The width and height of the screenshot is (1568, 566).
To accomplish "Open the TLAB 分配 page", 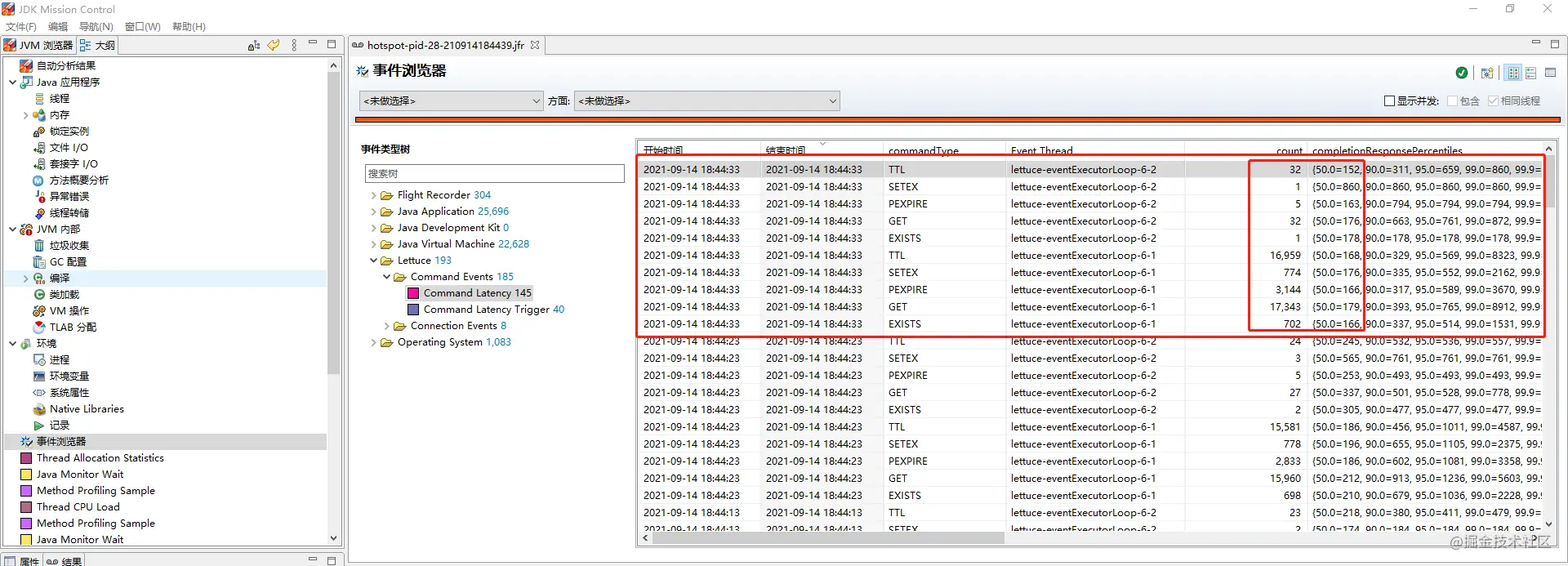I will 73,327.
